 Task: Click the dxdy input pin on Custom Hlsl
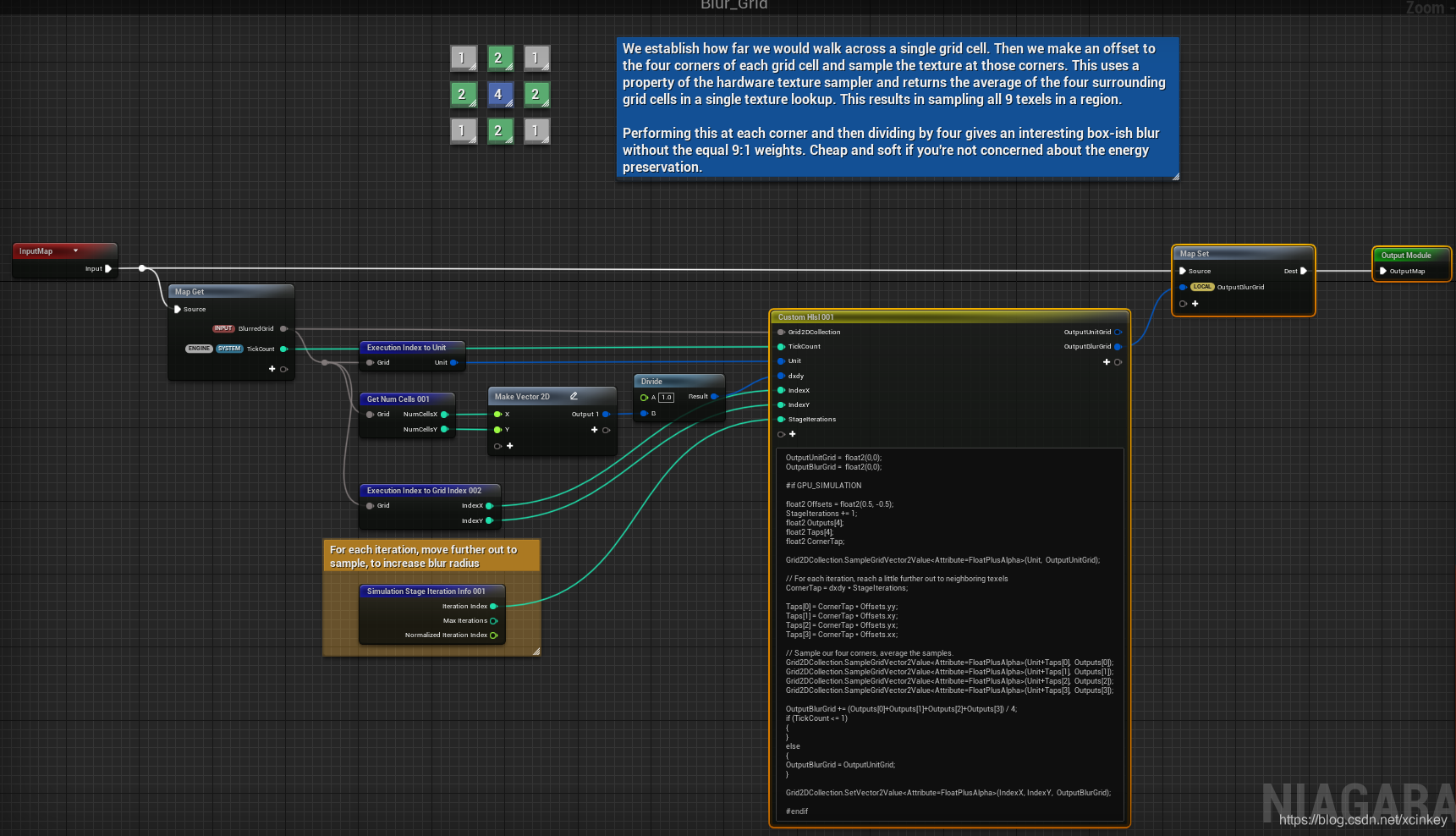[x=781, y=376]
